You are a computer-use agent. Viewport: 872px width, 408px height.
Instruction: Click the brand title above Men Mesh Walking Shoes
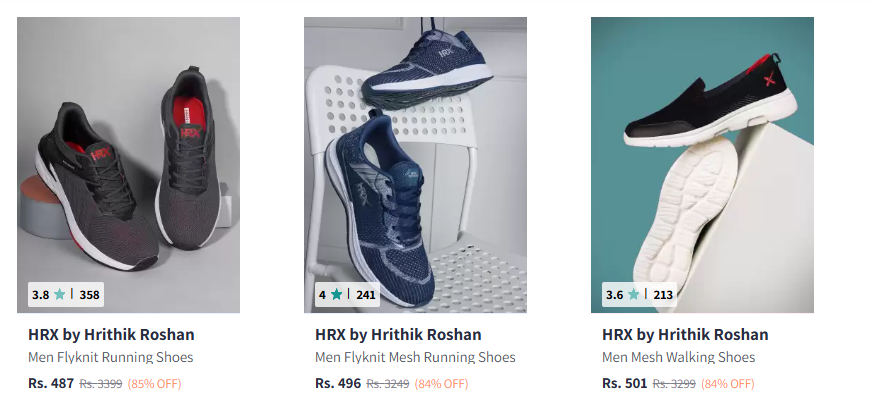pos(685,335)
